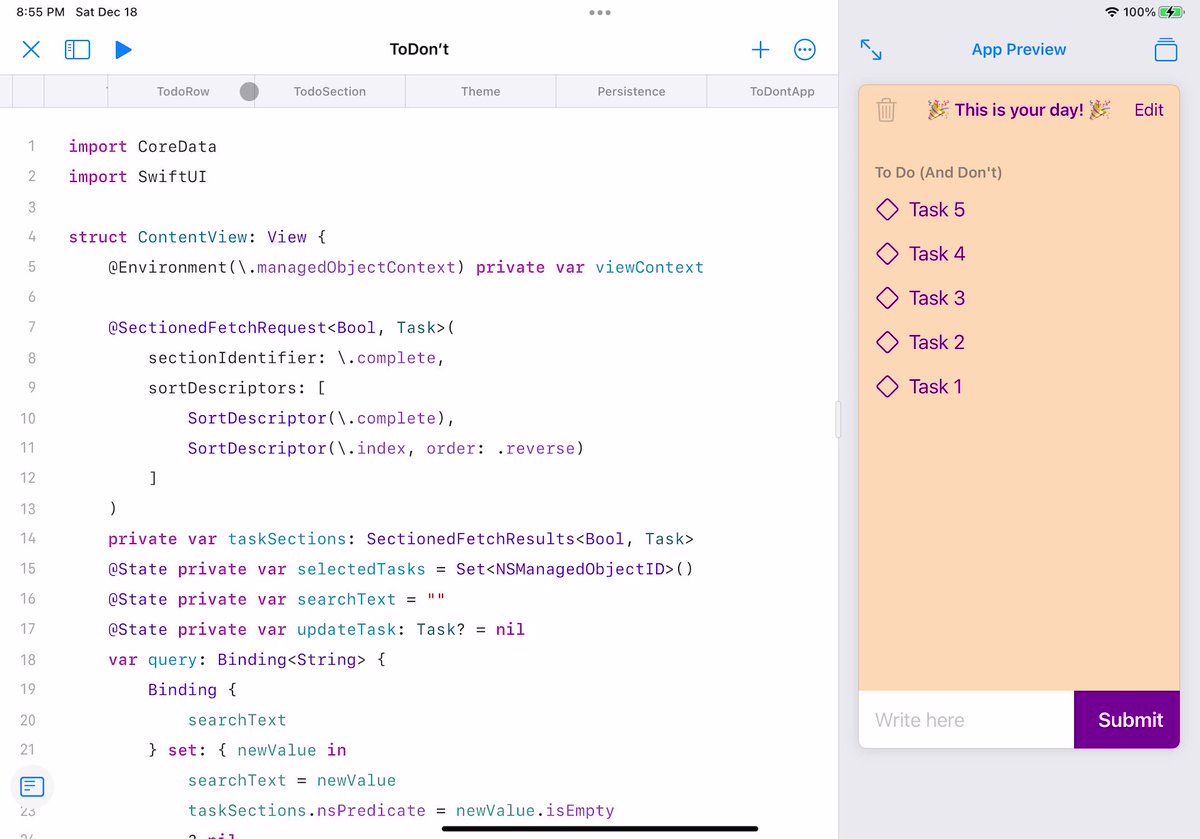
Task: Click the searchText = "" declaration line
Action: pos(276,599)
